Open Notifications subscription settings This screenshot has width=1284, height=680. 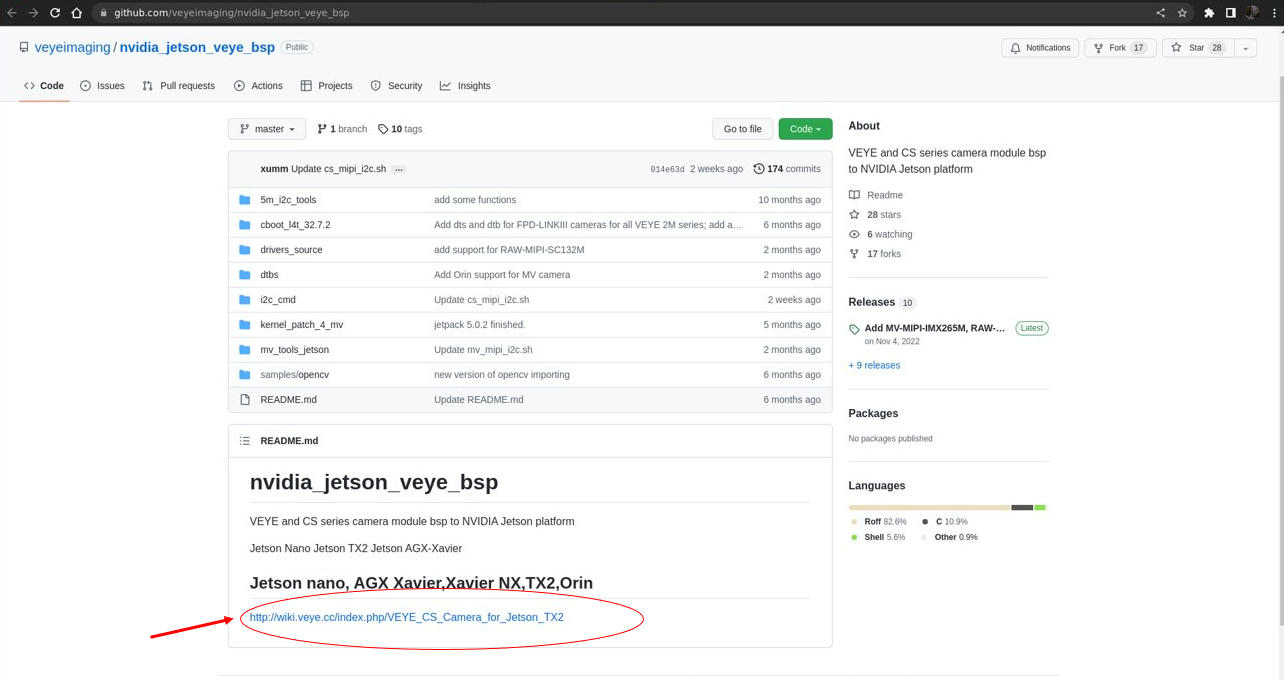pyautogui.click(x=1039, y=48)
